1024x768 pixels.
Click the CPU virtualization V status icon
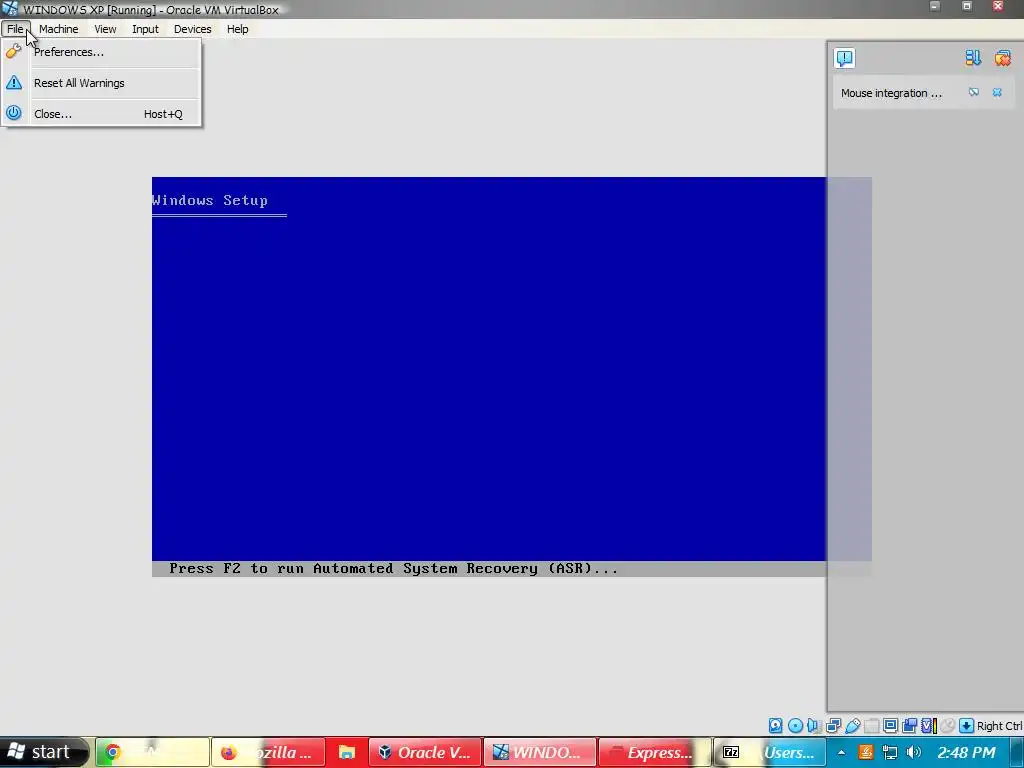tap(928, 726)
